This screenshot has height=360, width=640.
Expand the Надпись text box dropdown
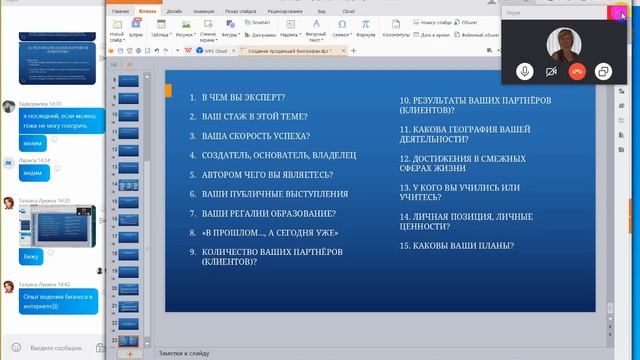[x=290, y=35]
